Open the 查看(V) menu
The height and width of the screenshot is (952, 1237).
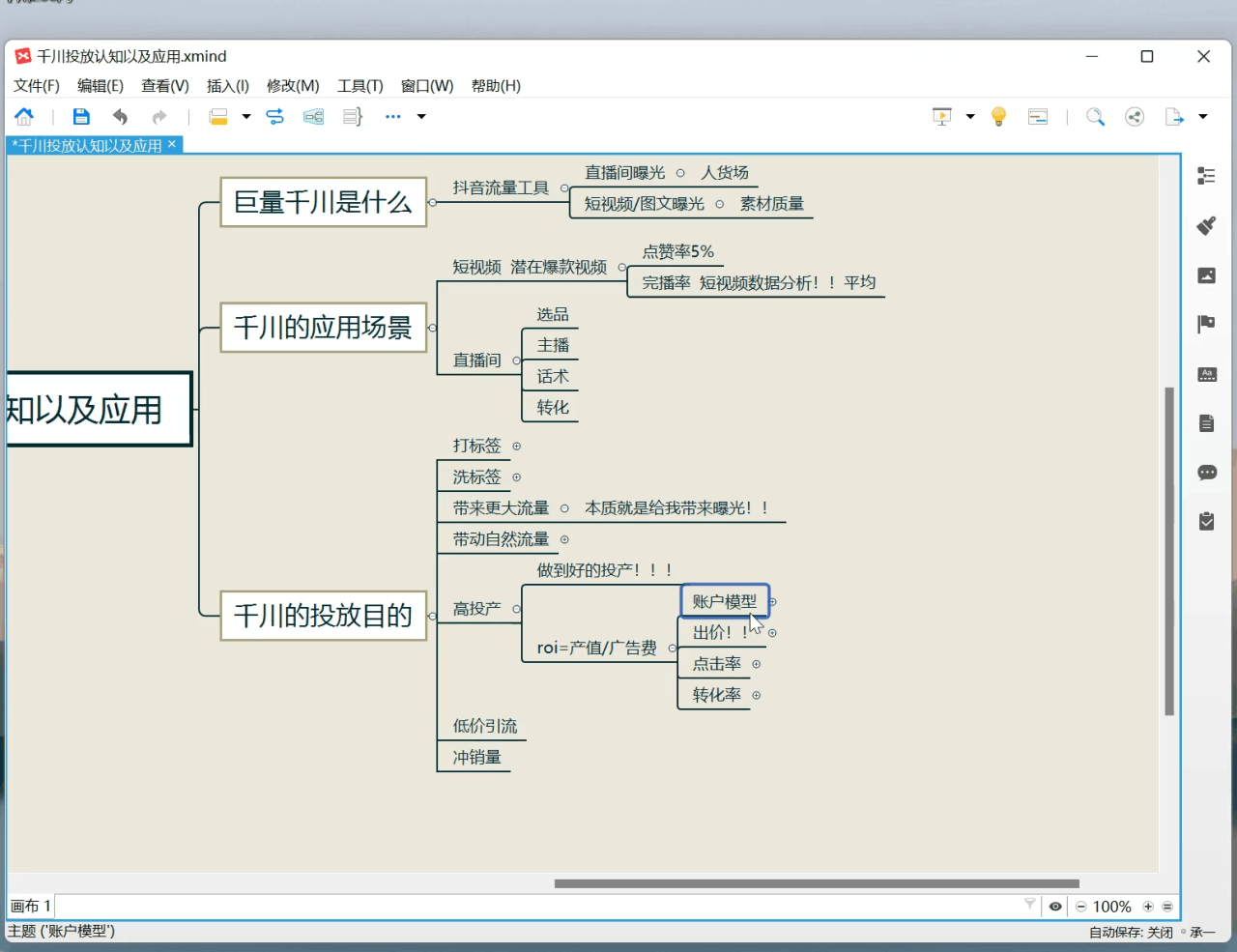click(165, 86)
